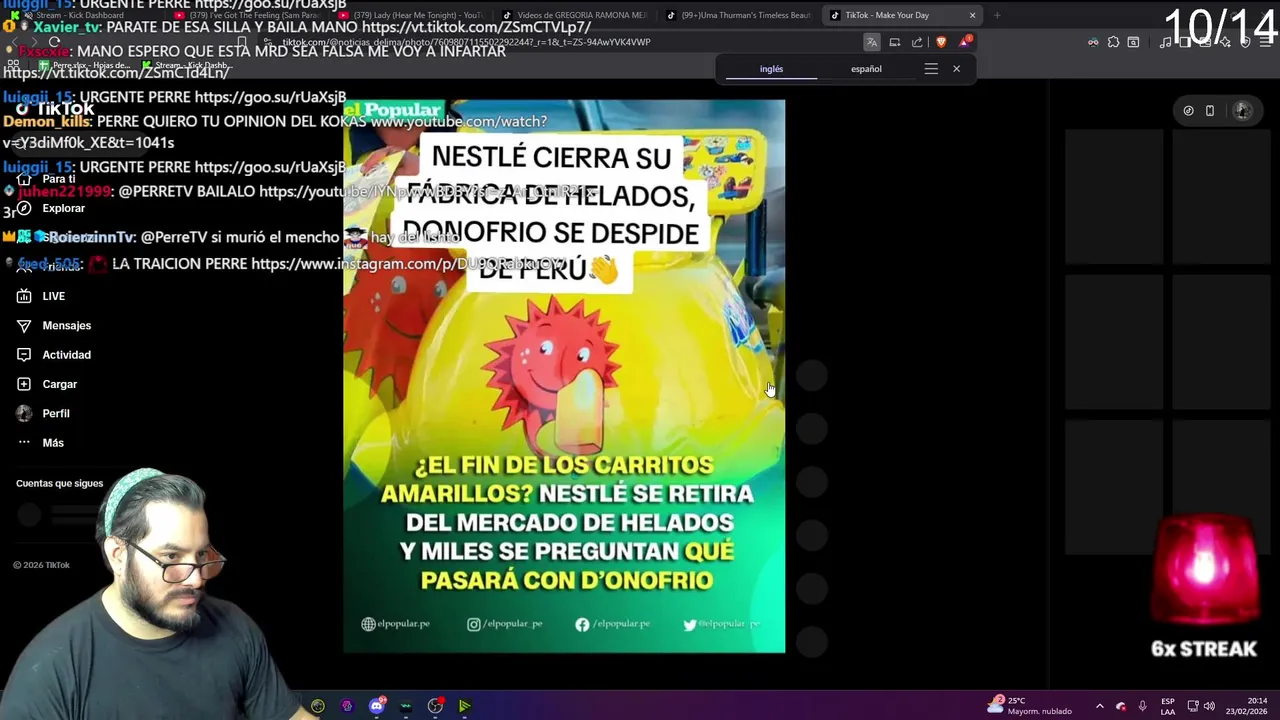
Task: Open translate popup options menu
Action: (x=931, y=69)
